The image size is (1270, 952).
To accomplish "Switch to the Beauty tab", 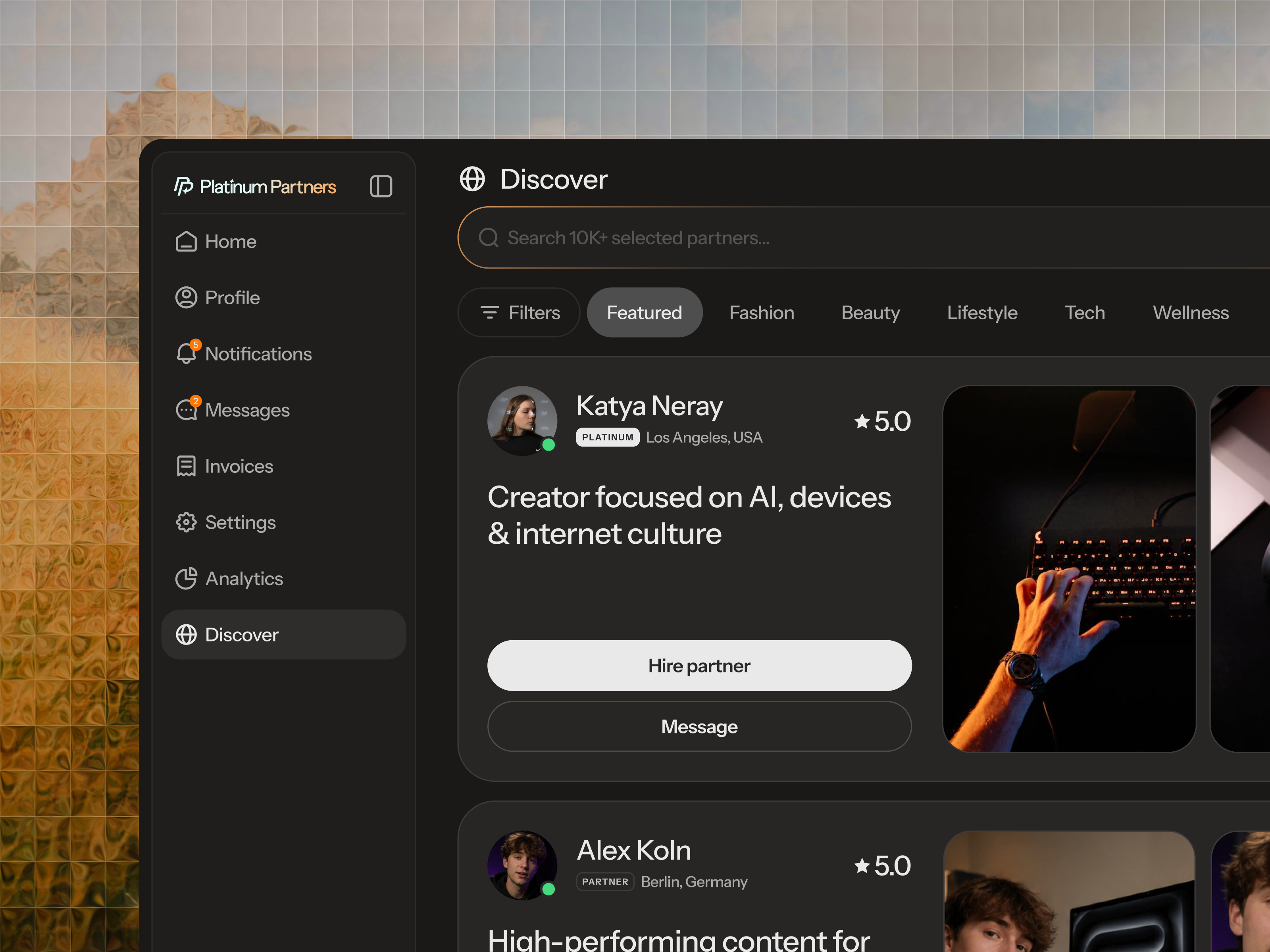I will [870, 312].
